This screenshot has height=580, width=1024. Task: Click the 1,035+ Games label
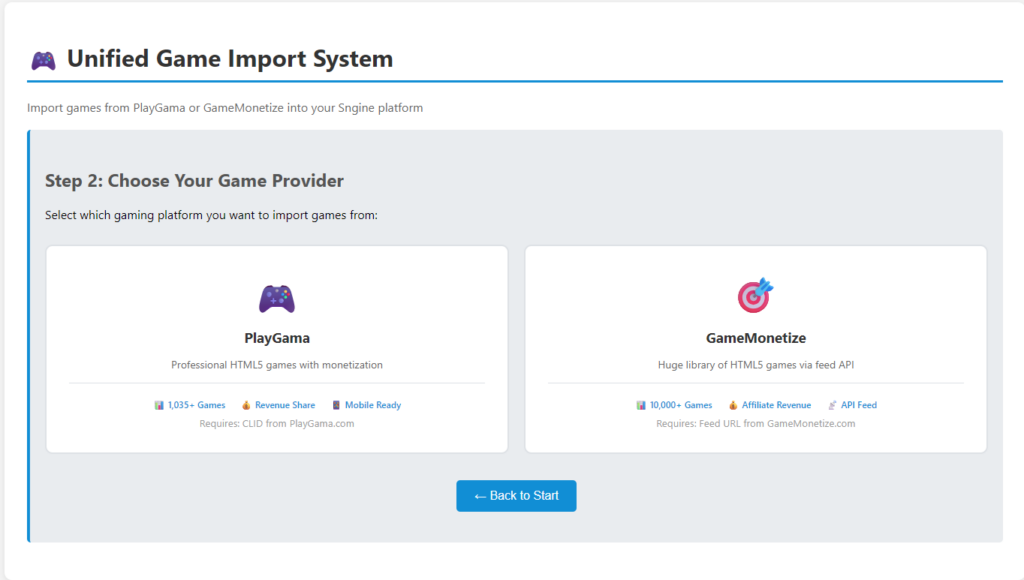(x=196, y=405)
